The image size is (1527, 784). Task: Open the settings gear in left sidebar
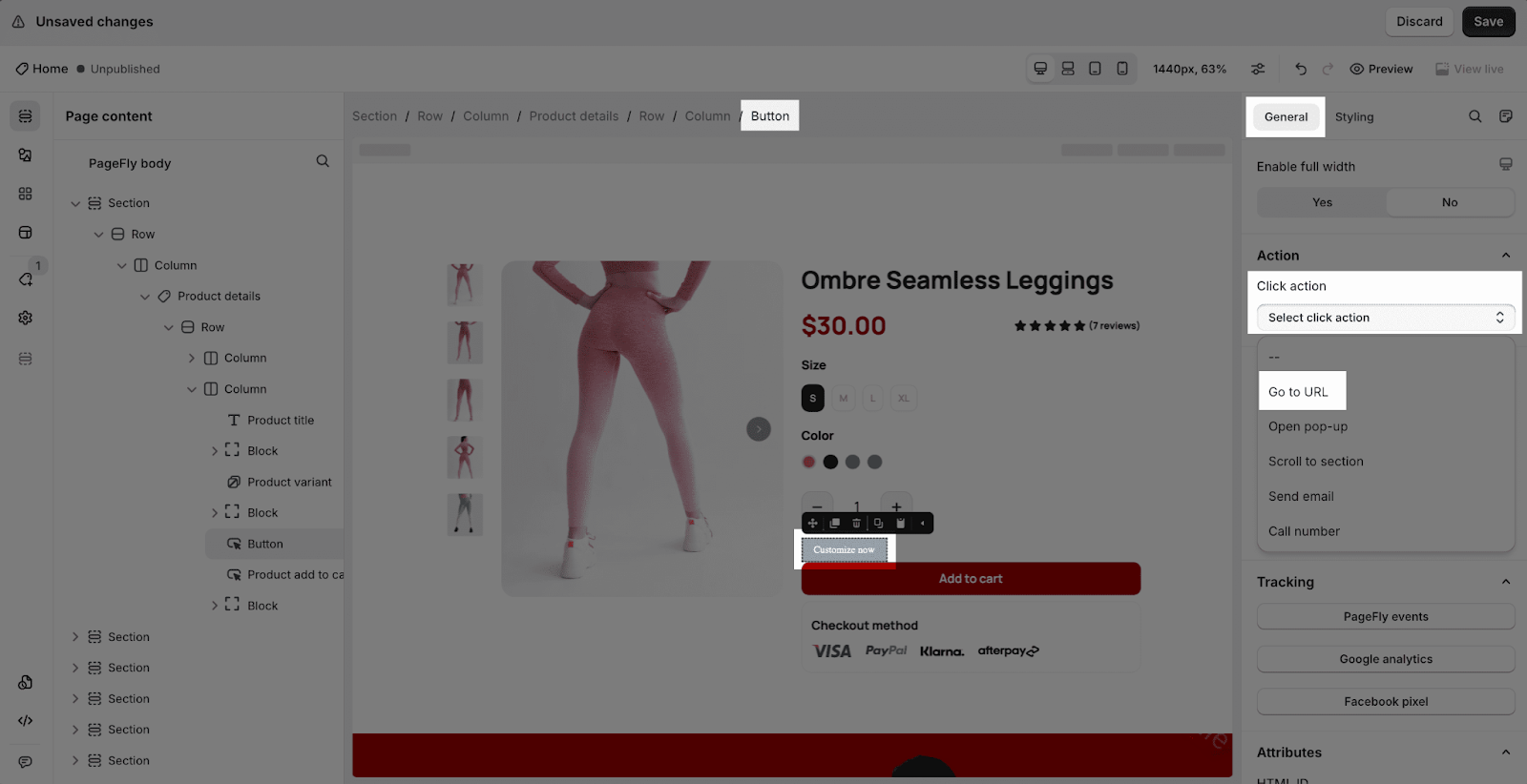[x=26, y=318]
